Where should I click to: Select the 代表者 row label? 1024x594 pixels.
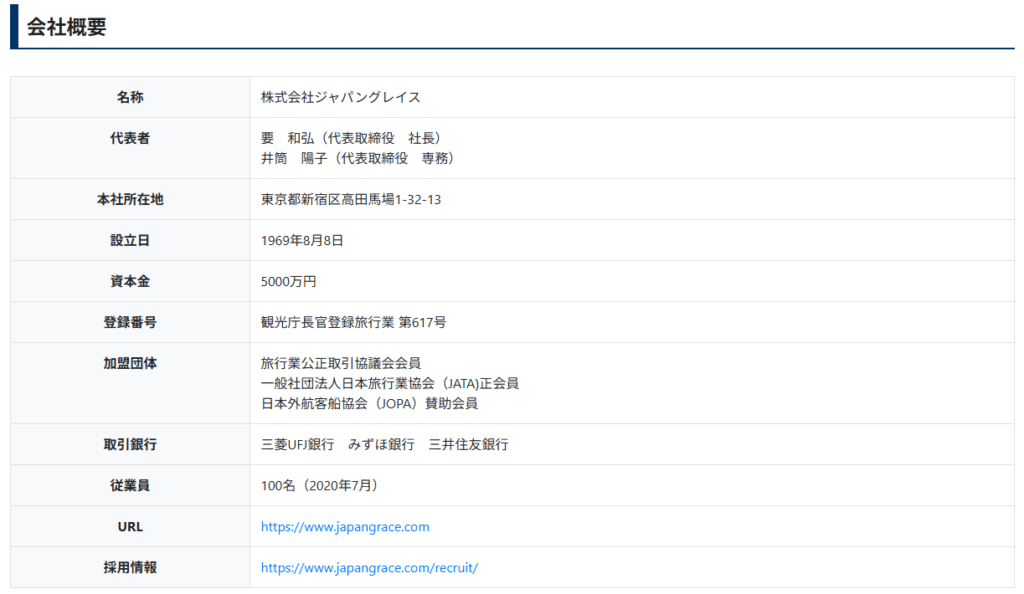[130, 139]
